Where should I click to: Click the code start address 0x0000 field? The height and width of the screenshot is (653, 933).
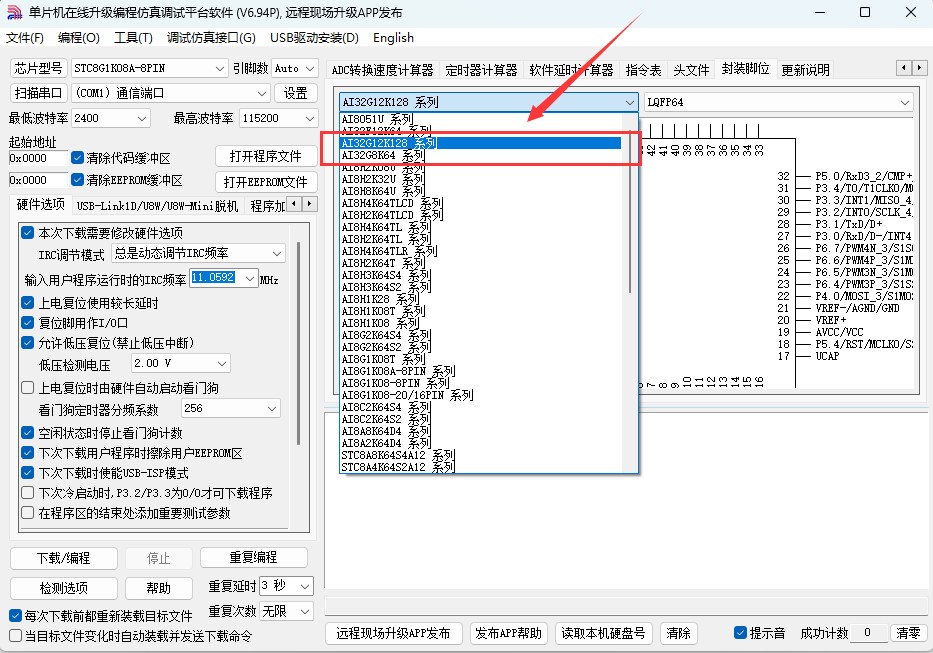pos(38,158)
